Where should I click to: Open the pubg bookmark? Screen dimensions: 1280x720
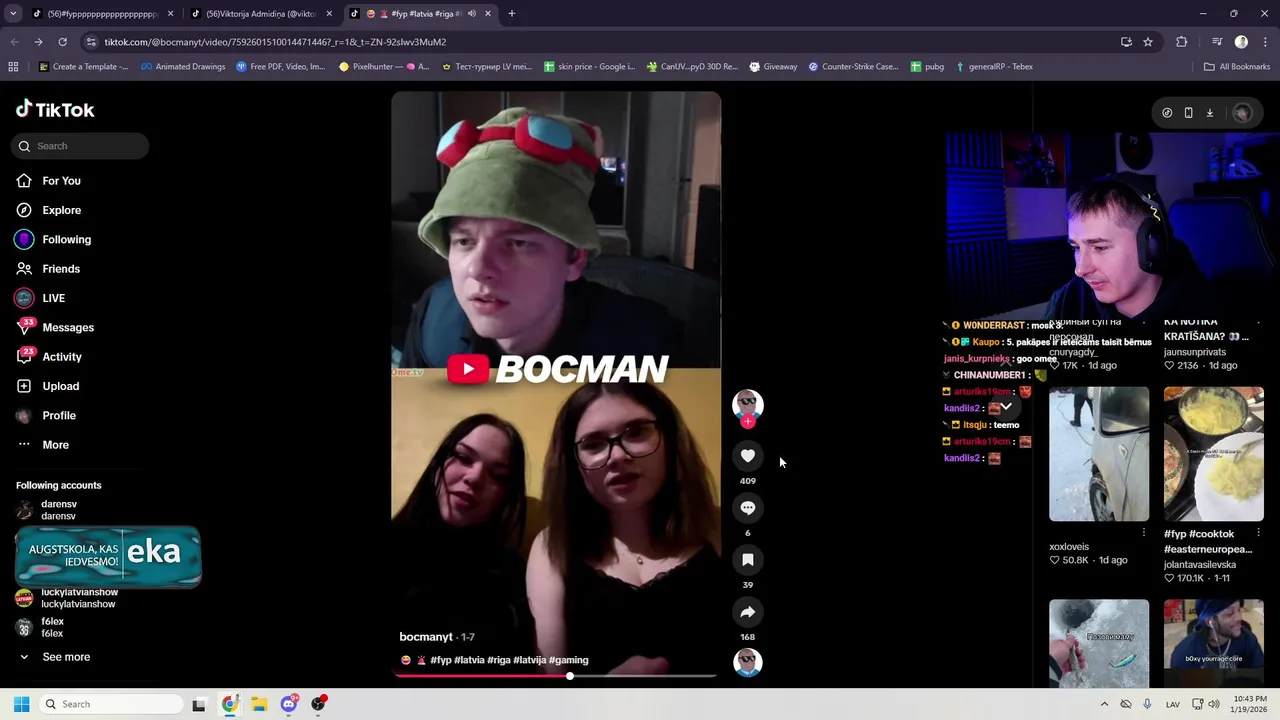pyautogui.click(x=927, y=67)
